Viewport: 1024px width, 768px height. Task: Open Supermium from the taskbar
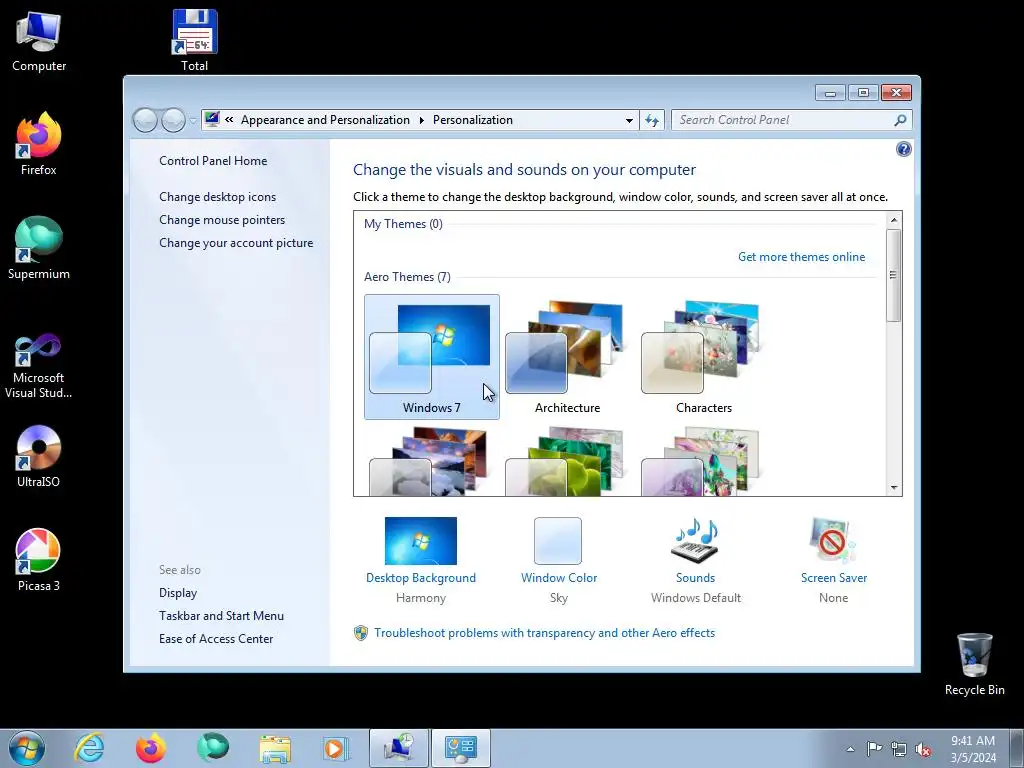coord(213,748)
